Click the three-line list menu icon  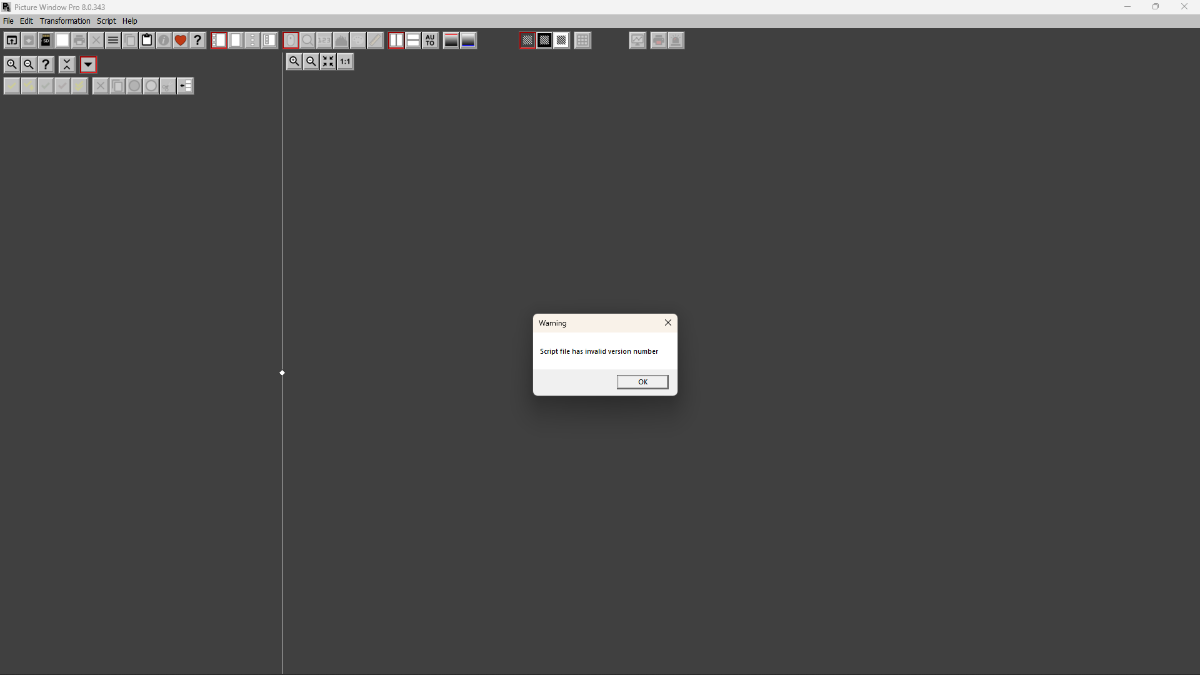pos(113,41)
